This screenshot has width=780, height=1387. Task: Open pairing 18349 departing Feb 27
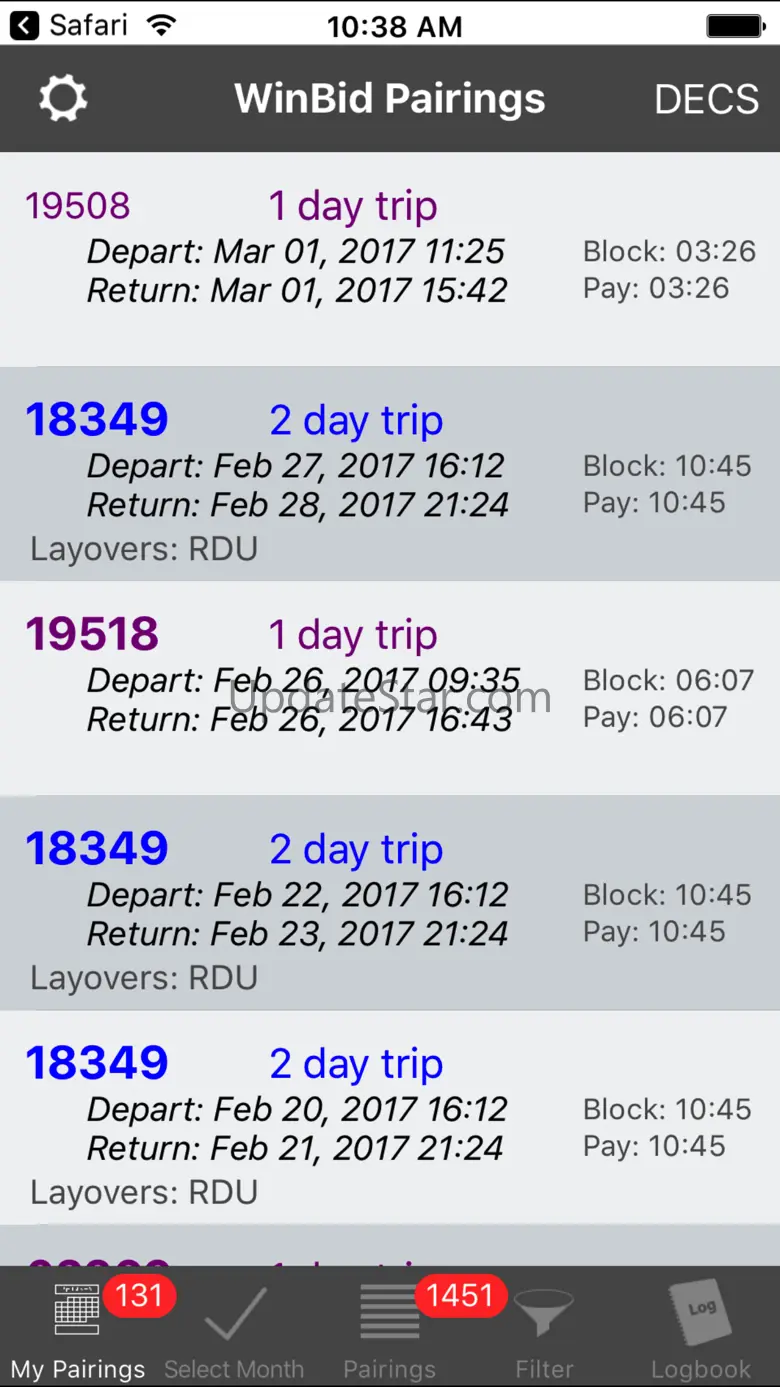(390, 474)
